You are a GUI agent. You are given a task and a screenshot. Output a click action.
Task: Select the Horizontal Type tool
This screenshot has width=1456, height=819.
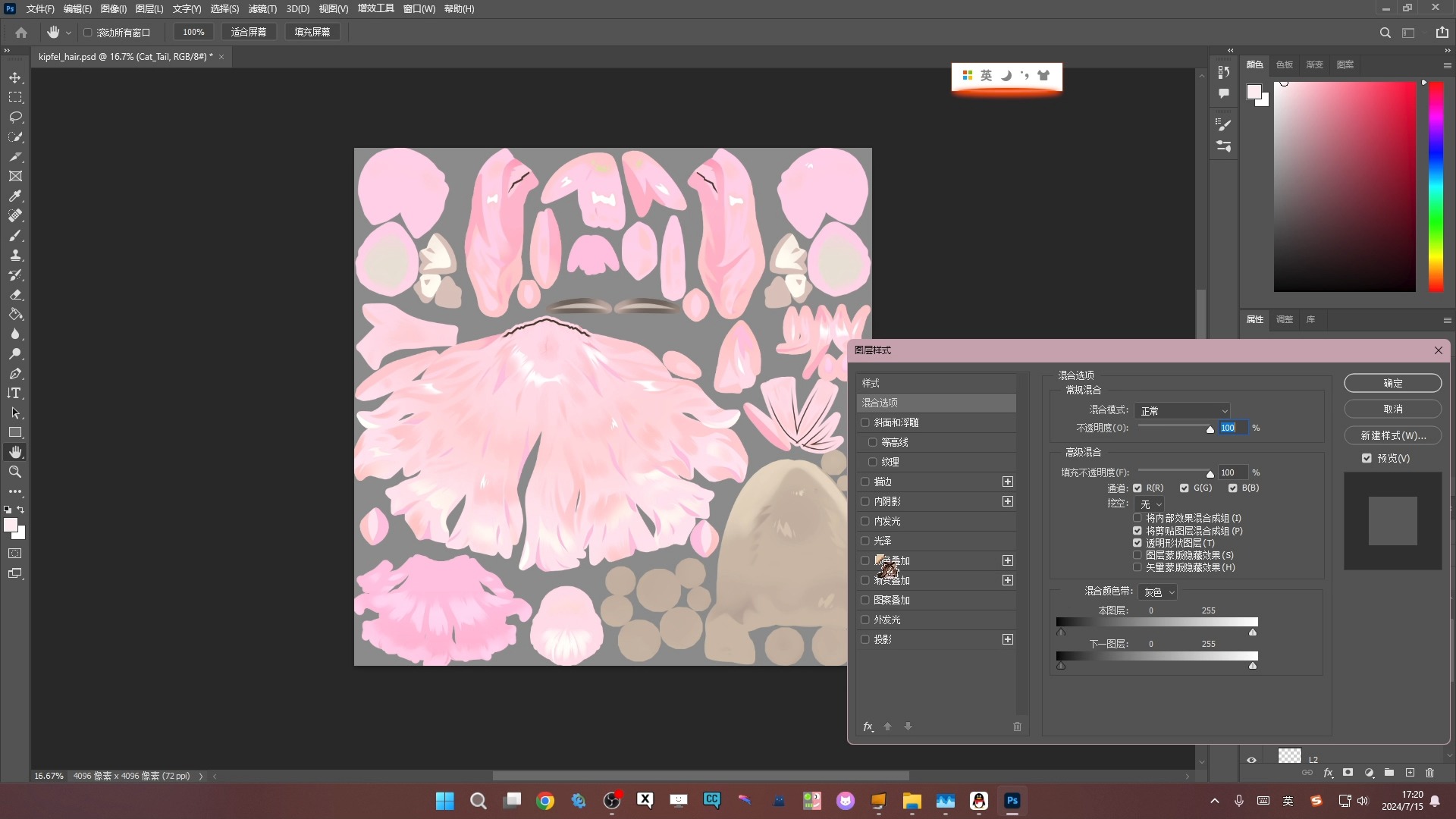[15, 394]
